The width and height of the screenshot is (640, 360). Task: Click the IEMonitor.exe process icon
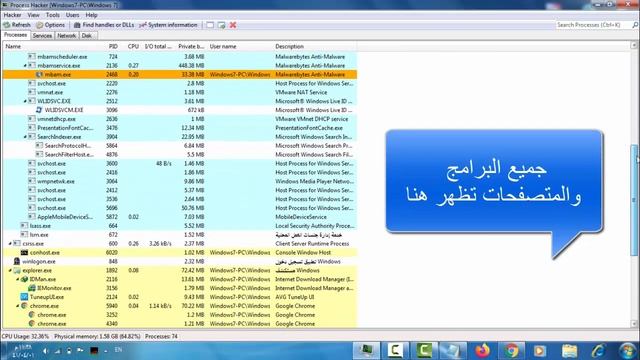(31, 288)
